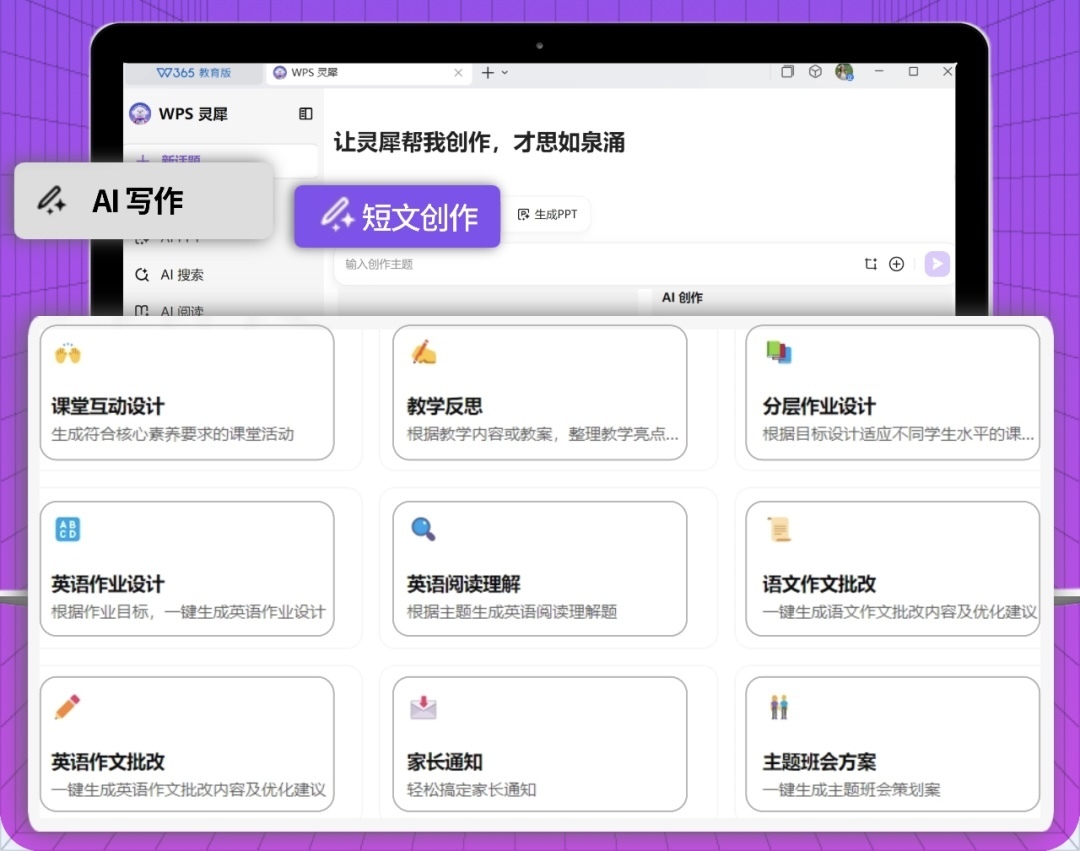Click the plus-circle attach icon in input box

pos(897,264)
